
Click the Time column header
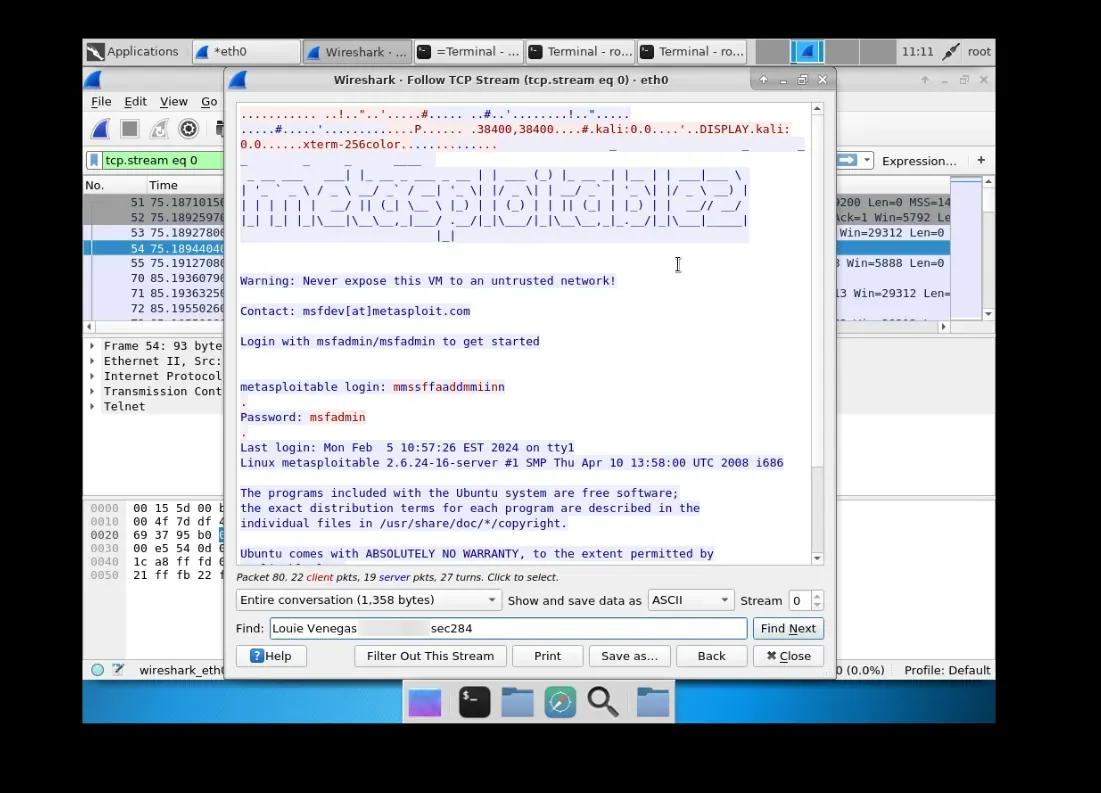(185, 185)
